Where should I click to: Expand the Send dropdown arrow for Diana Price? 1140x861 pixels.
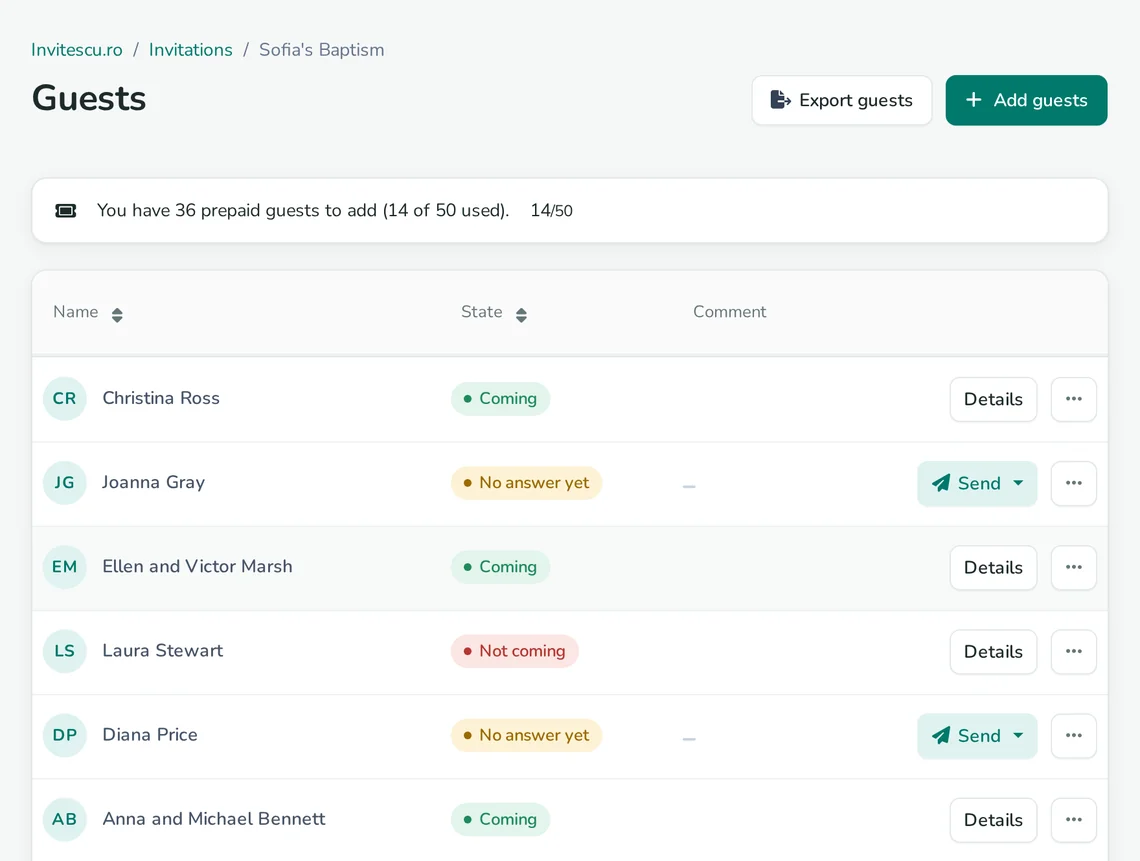tap(1019, 735)
